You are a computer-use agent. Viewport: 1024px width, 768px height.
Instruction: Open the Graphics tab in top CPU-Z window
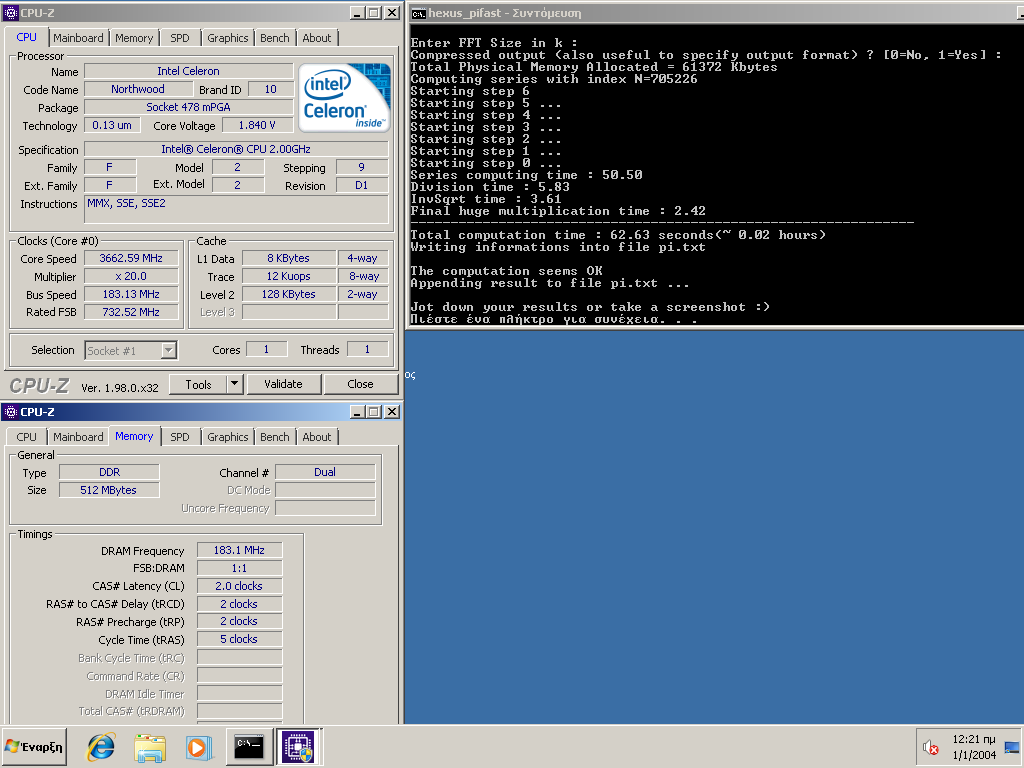click(227, 38)
